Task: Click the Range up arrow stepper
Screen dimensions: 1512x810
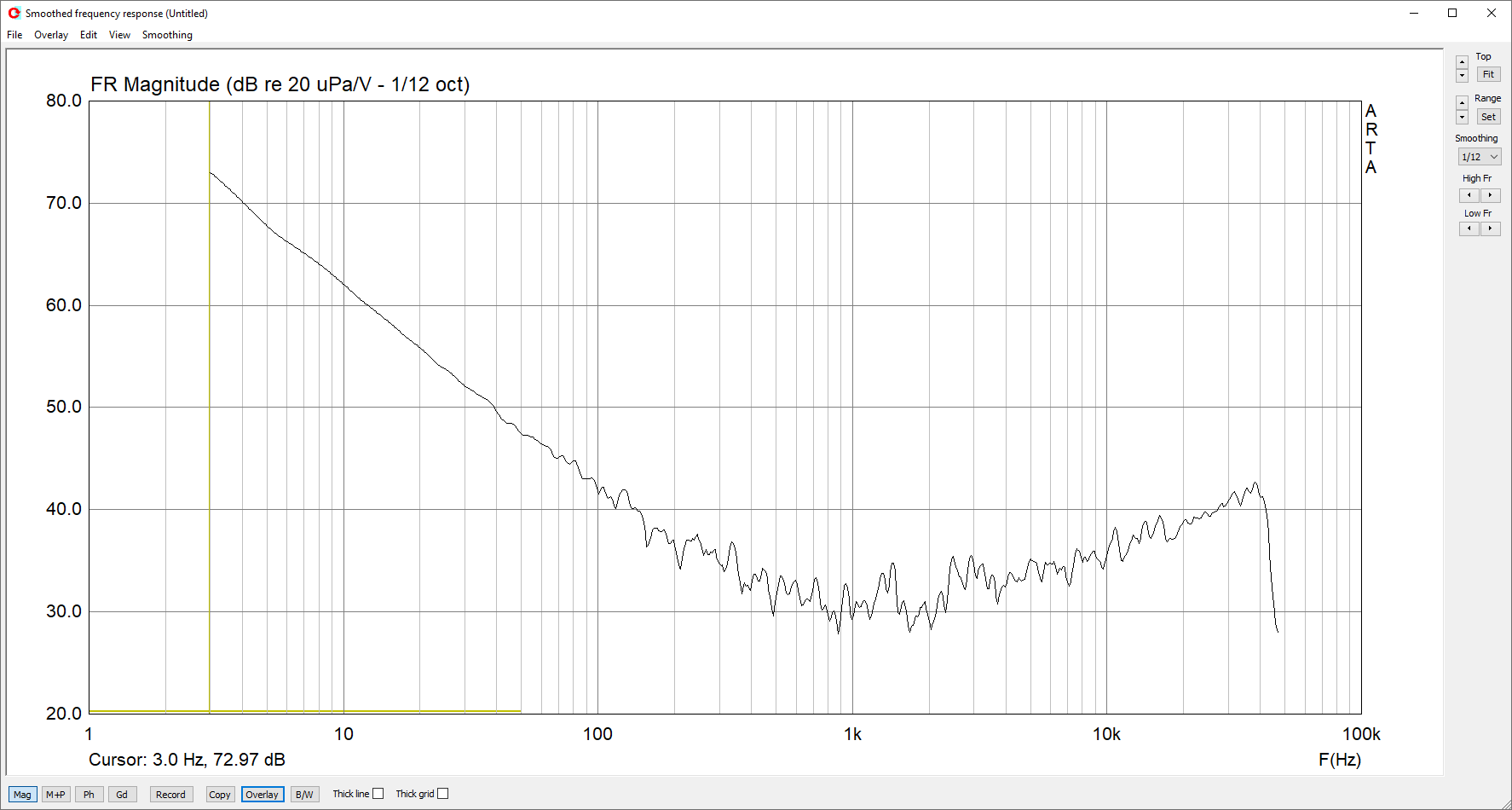Action: [1462, 103]
